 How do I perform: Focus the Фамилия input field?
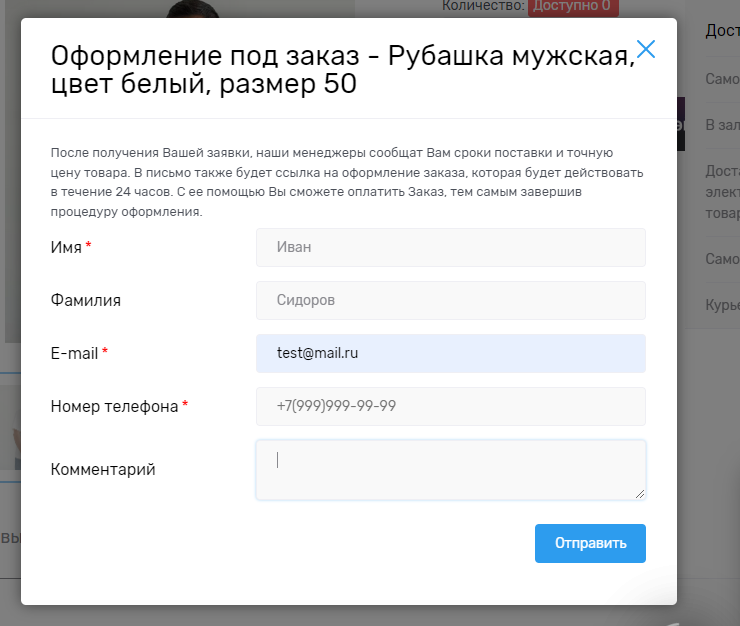(x=450, y=300)
